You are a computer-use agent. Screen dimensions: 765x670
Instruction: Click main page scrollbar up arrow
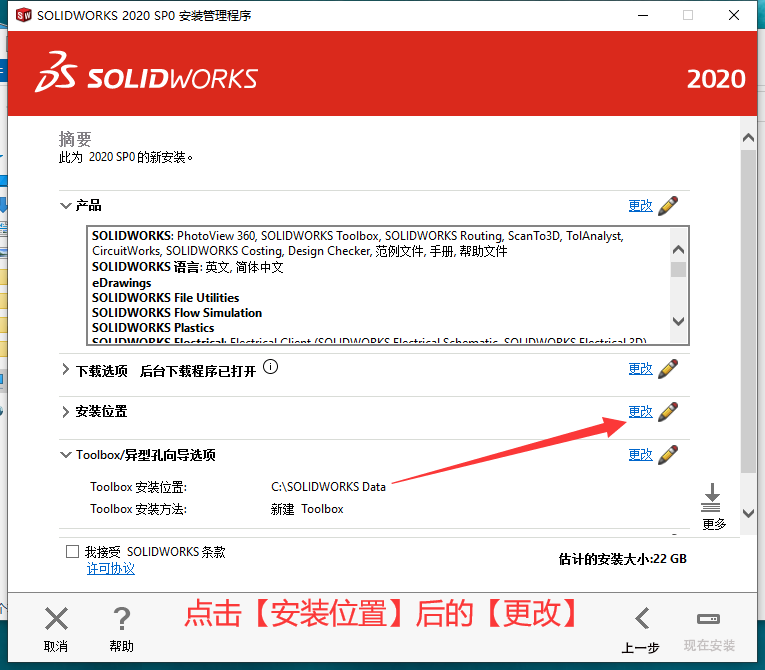tap(748, 138)
